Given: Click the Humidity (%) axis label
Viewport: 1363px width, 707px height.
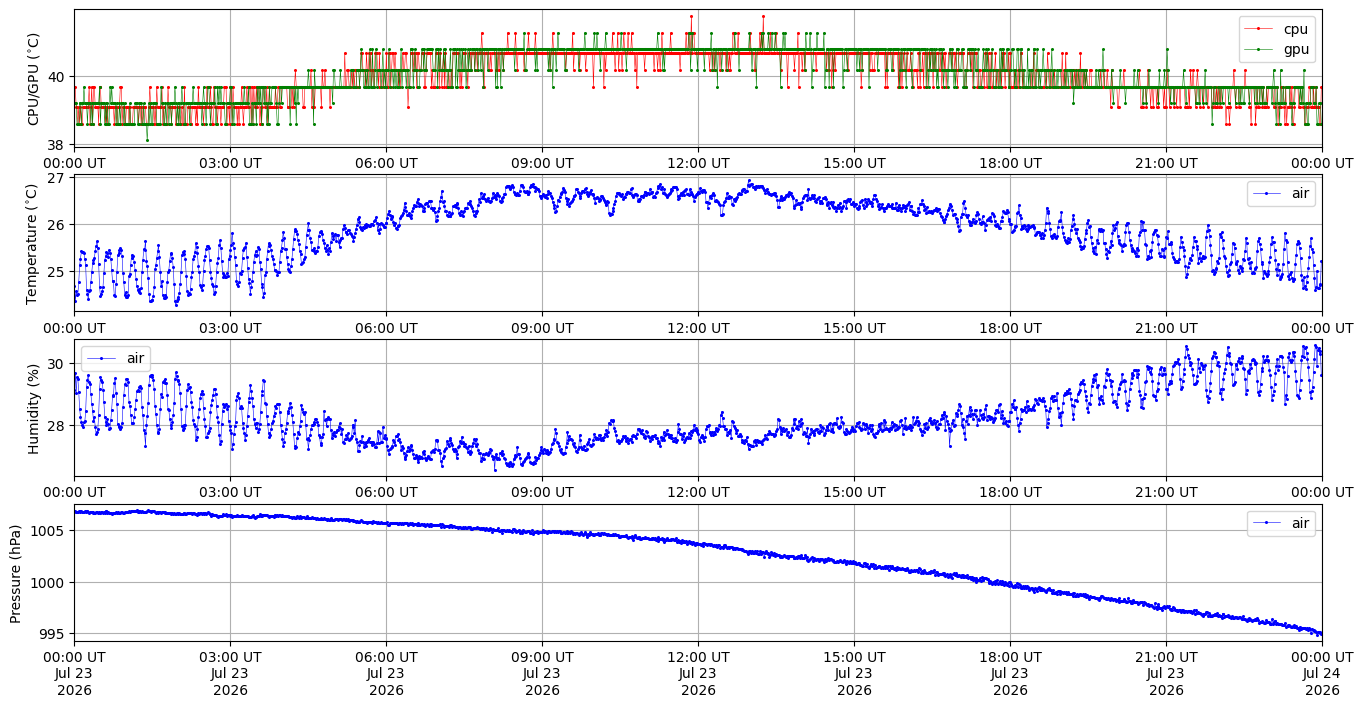Looking at the screenshot, I should pos(34,408).
